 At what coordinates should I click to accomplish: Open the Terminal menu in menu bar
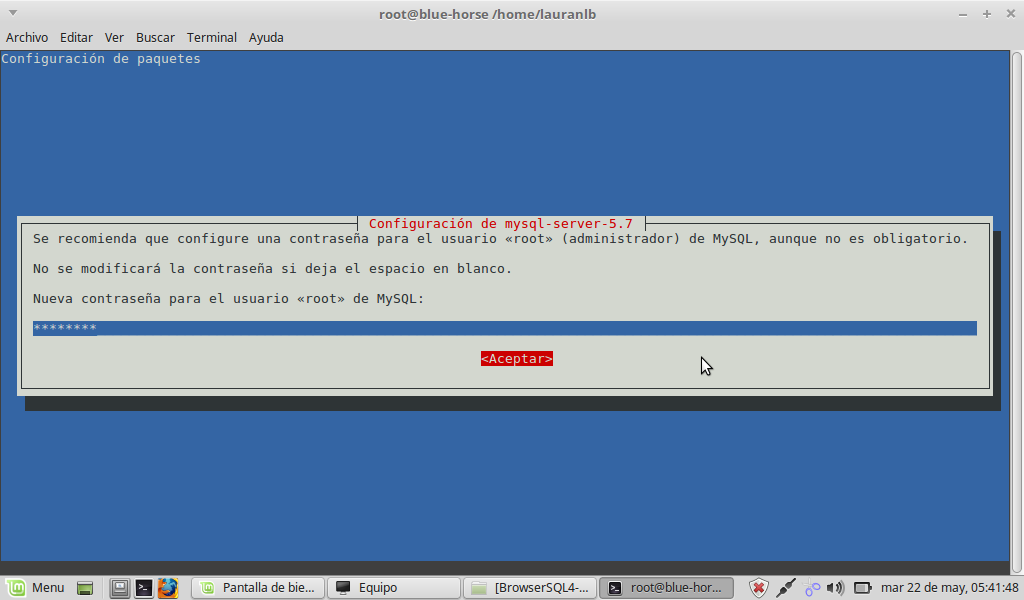[x=211, y=37]
